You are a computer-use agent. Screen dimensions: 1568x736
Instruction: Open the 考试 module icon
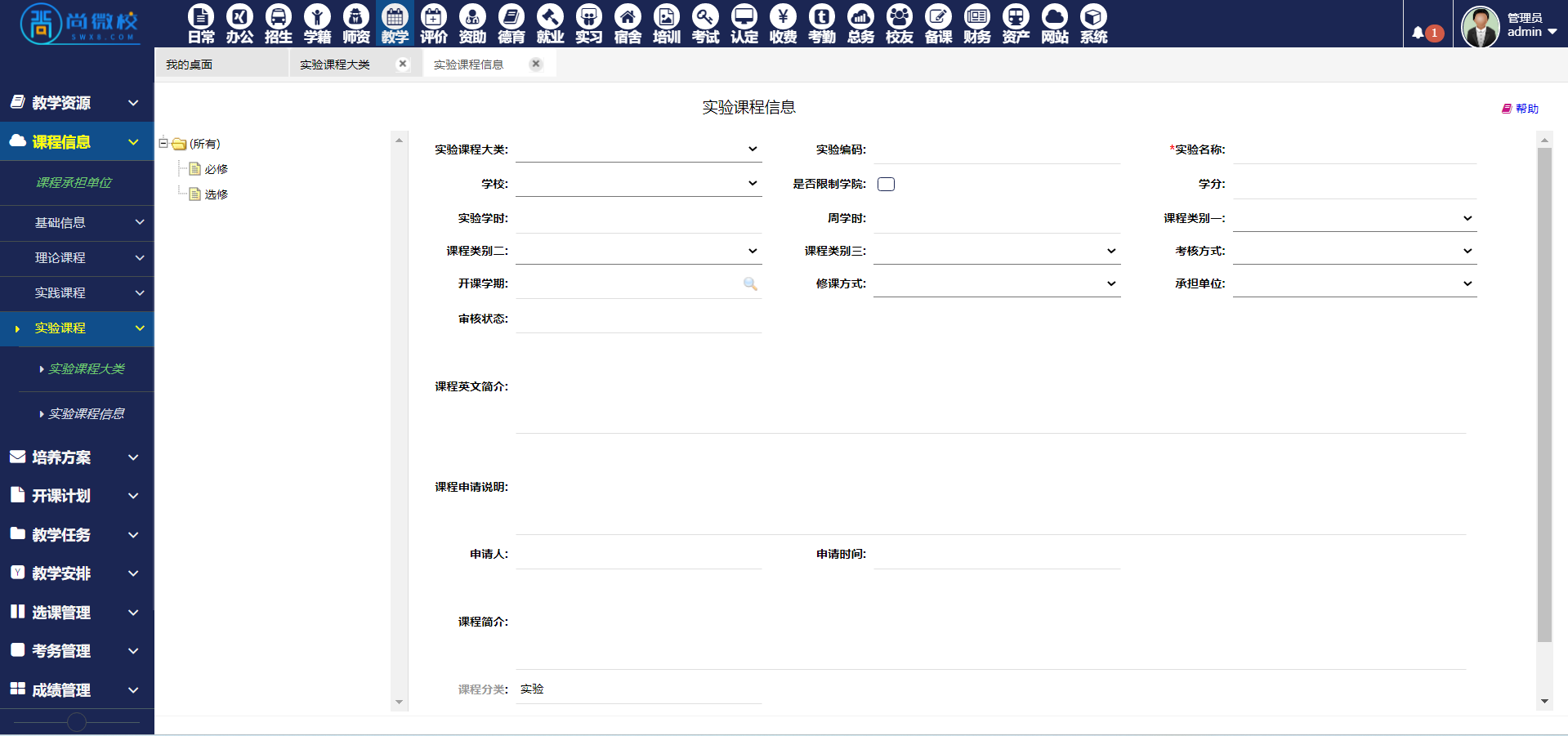click(x=705, y=24)
